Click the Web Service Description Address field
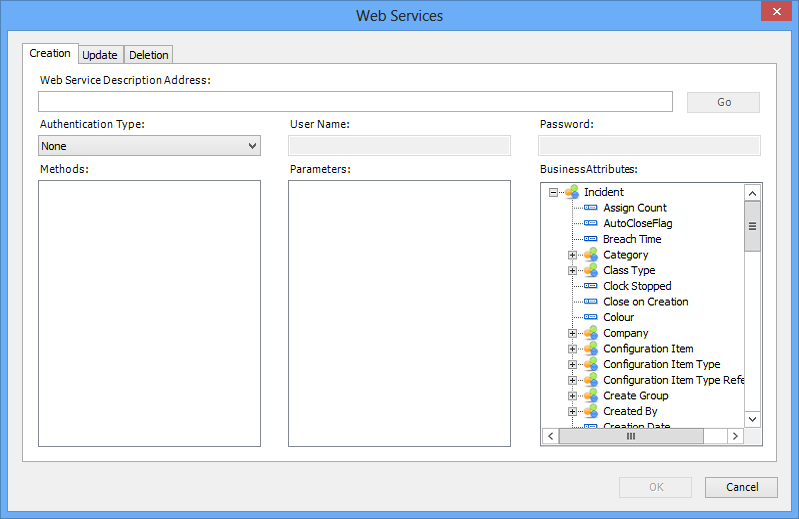The image size is (799, 519). tap(355, 101)
